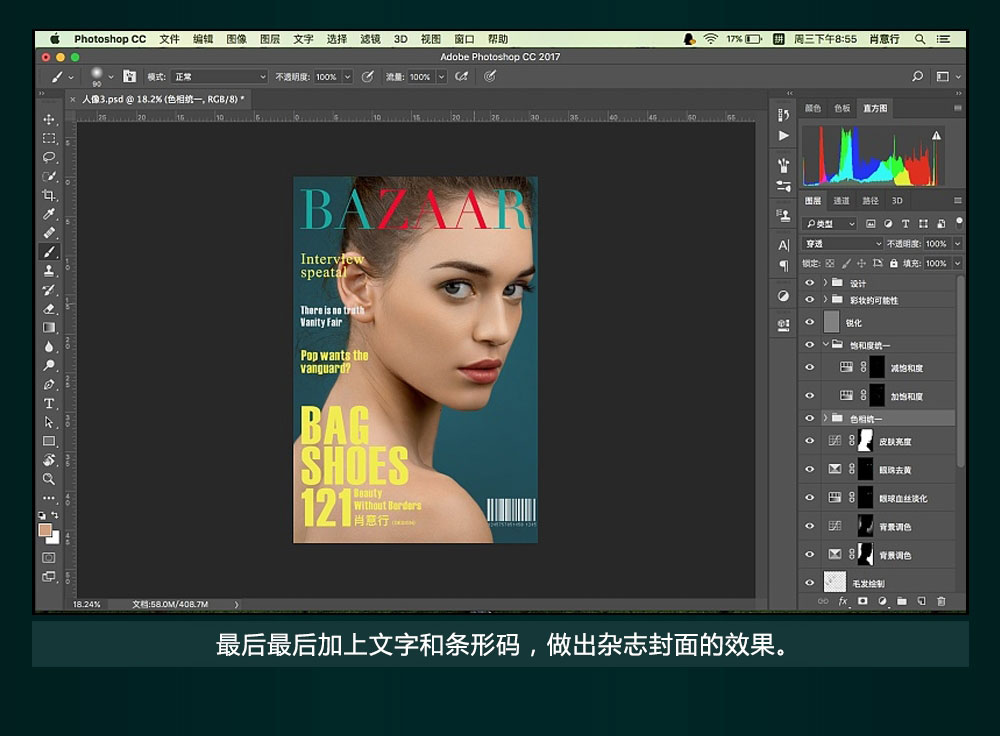The height and width of the screenshot is (736, 1000).
Task: Click the Gradient tool
Action: pyautogui.click(x=49, y=327)
